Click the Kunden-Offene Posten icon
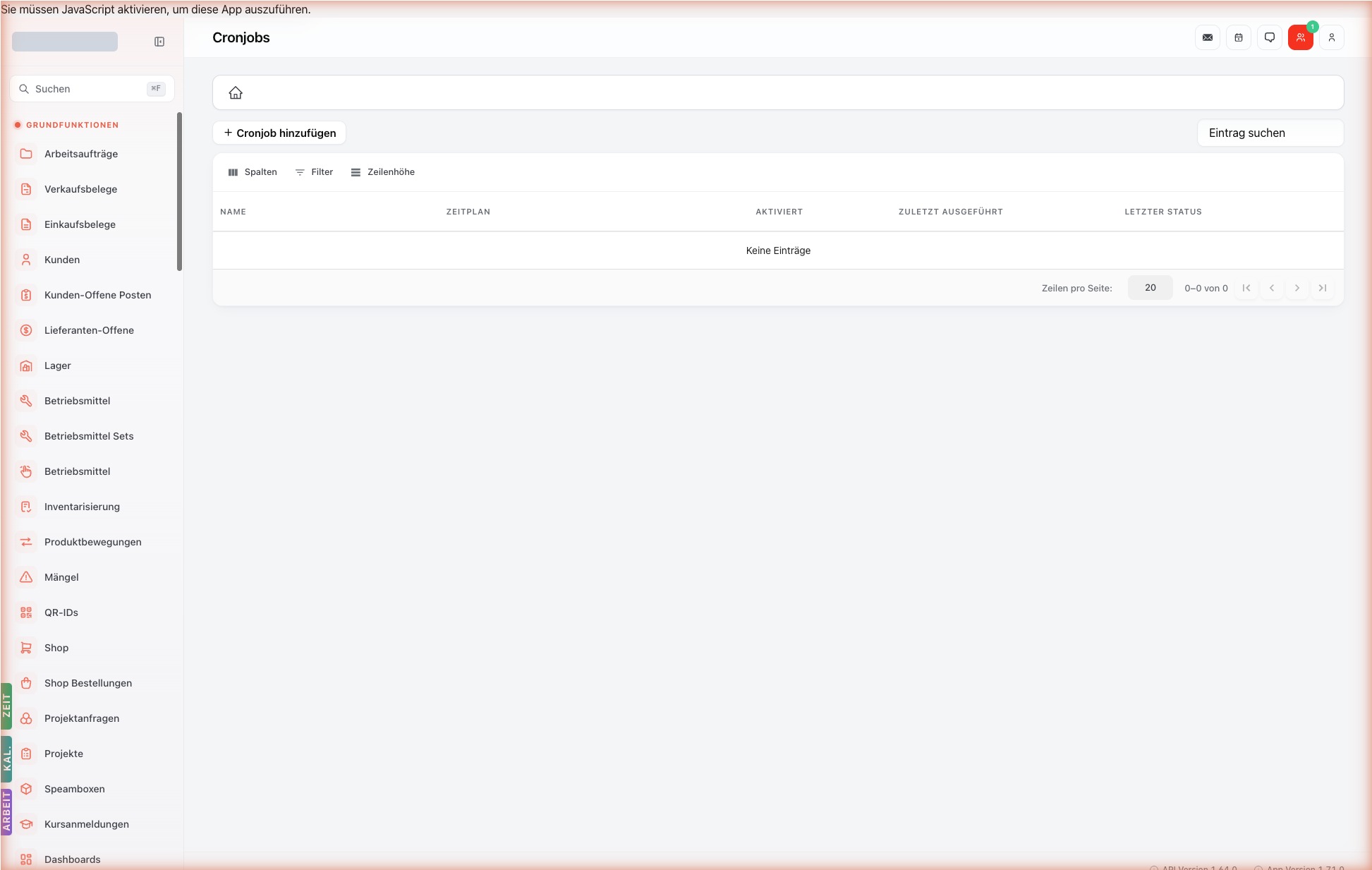Screen dimensions: 1372x870 point(26,295)
